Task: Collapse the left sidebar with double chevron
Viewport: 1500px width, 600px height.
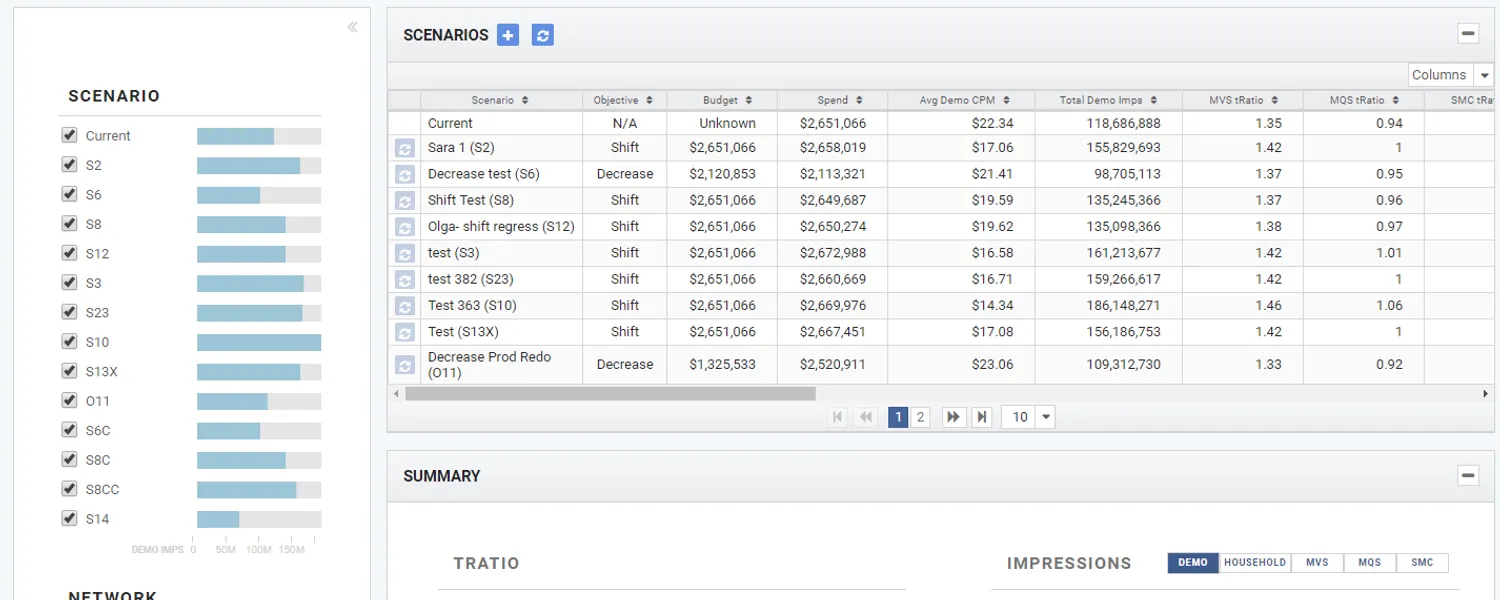Action: (353, 27)
